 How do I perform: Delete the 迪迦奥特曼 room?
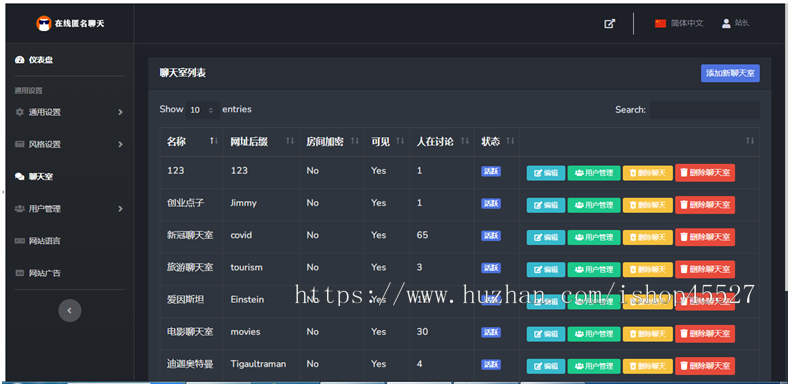click(x=705, y=366)
